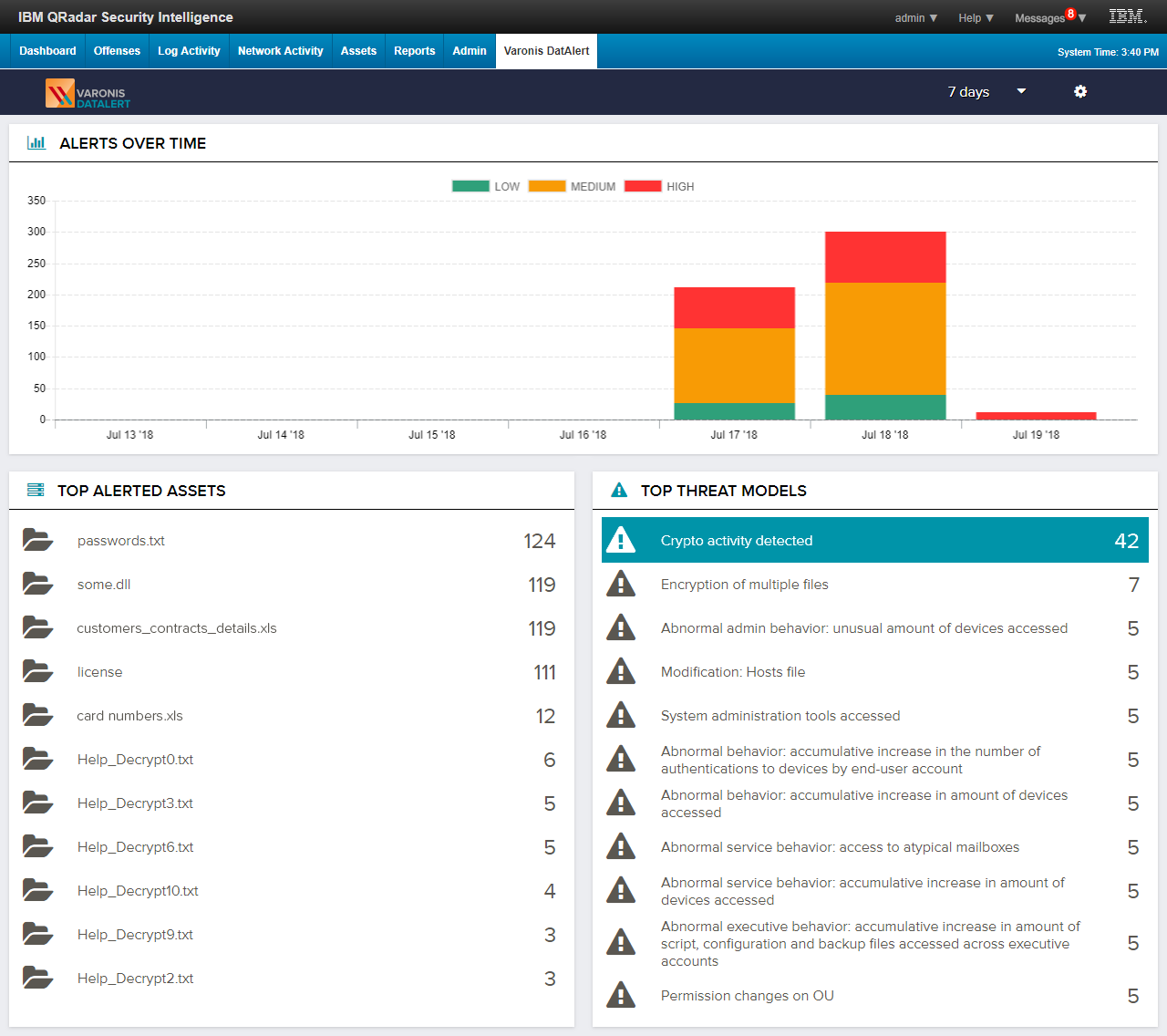Click the warning triangle beside Top Threat Models

[618, 490]
